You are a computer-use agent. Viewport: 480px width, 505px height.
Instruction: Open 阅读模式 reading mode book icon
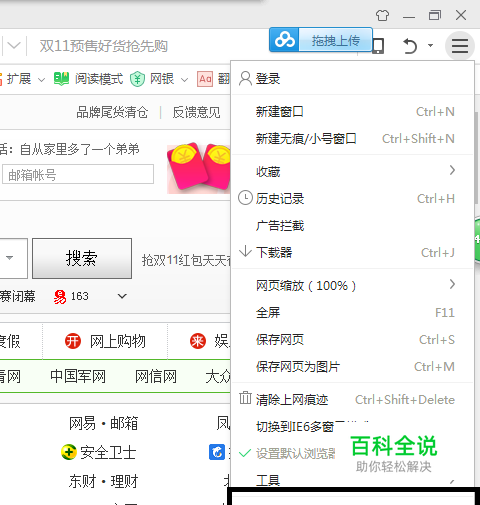[61, 79]
